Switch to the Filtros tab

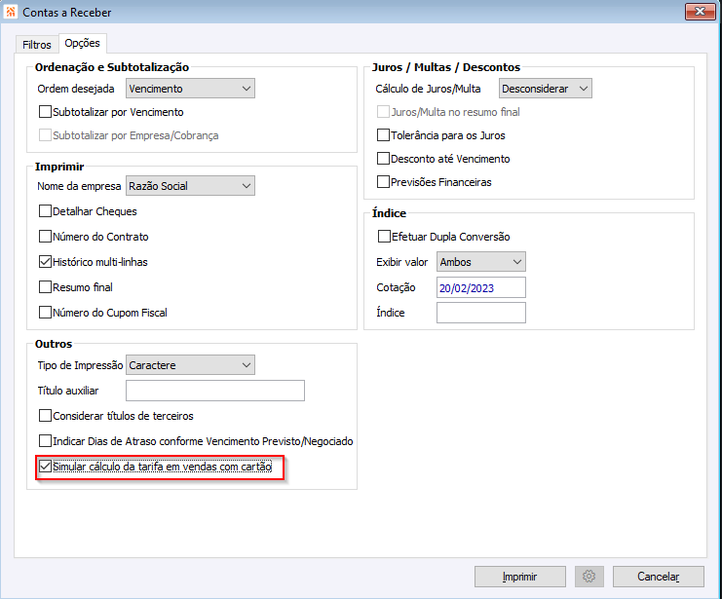point(37,45)
